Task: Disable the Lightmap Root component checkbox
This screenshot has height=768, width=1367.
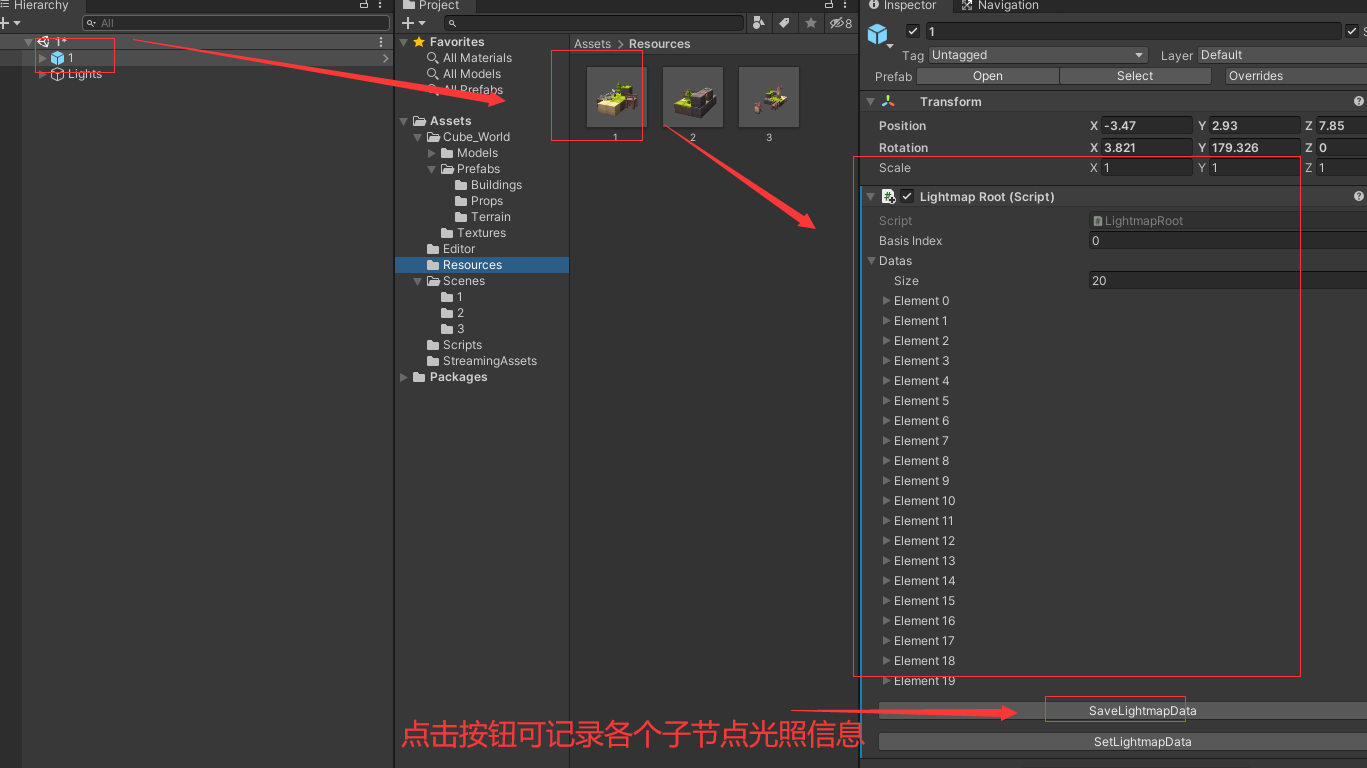Action: click(906, 196)
